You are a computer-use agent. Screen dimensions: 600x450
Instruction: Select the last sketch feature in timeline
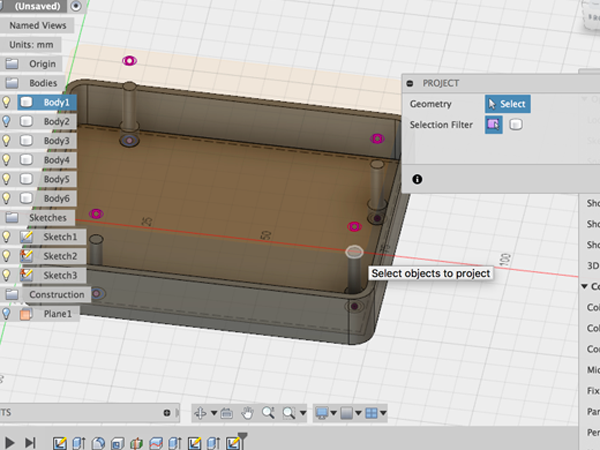[x=233, y=443]
